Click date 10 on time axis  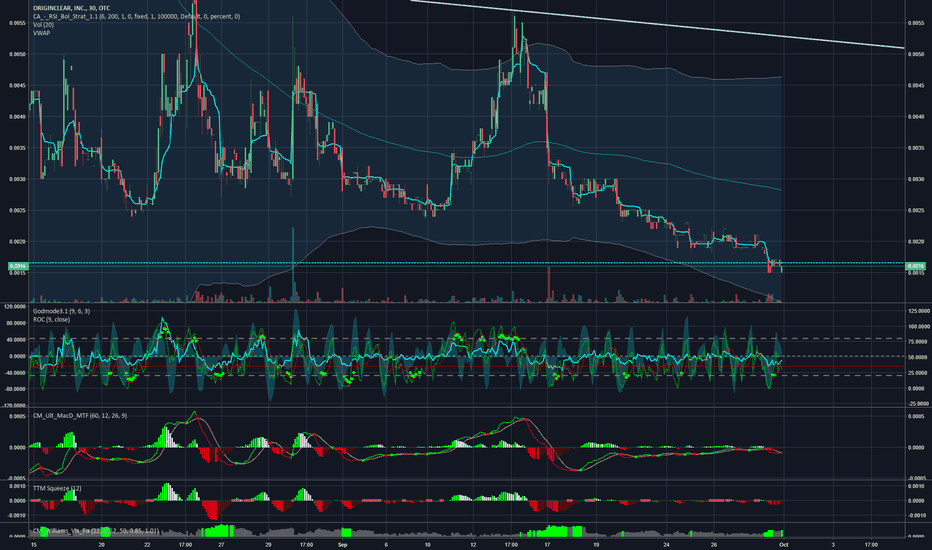point(427,544)
